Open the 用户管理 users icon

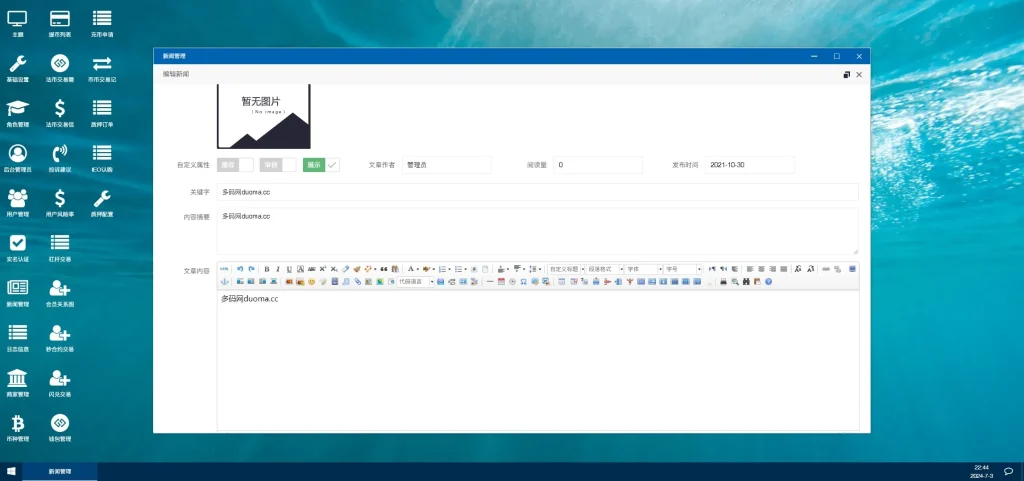click(18, 200)
